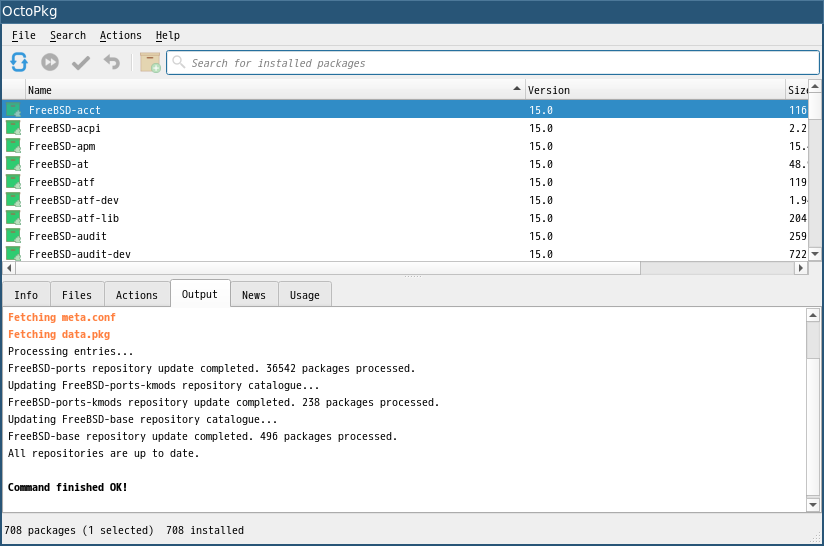824x546 pixels.
Task: Click the package icon beside FreeBSD-acct
Action: (x=14, y=110)
